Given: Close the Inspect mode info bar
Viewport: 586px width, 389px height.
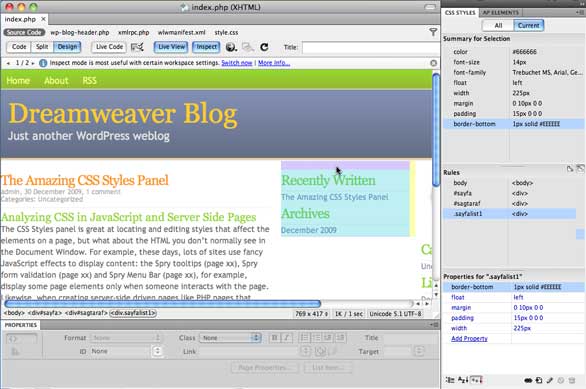Looking at the screenshot, I should (x=433, y=63).
